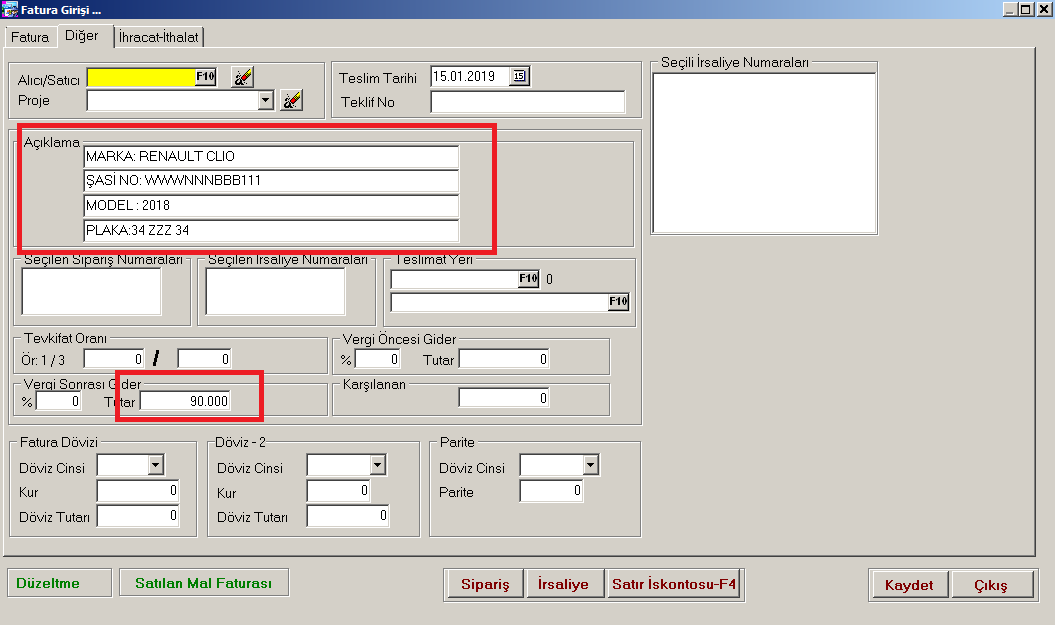Screen dimensions: 1055x625
Task: Open Fatura Dövizi Döviz Cinsi dropdown
Action: point(155,465)
